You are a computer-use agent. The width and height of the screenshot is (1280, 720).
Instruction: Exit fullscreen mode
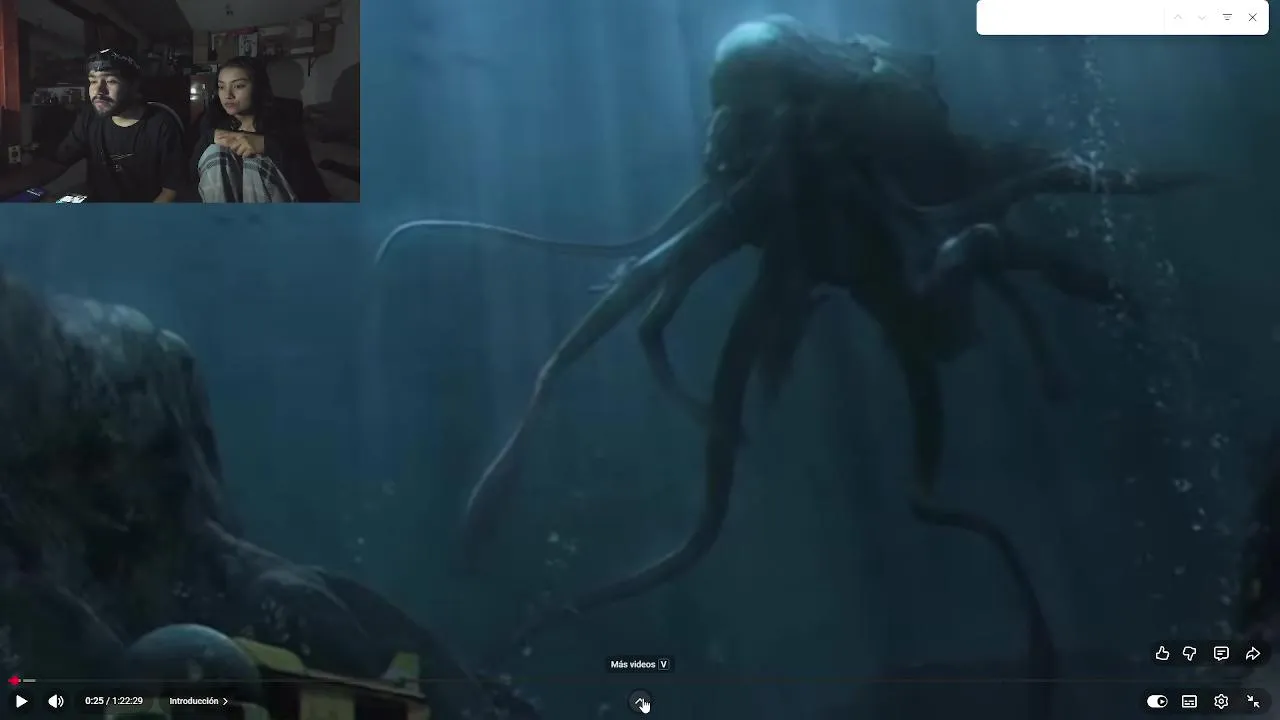click(1253, 701)
